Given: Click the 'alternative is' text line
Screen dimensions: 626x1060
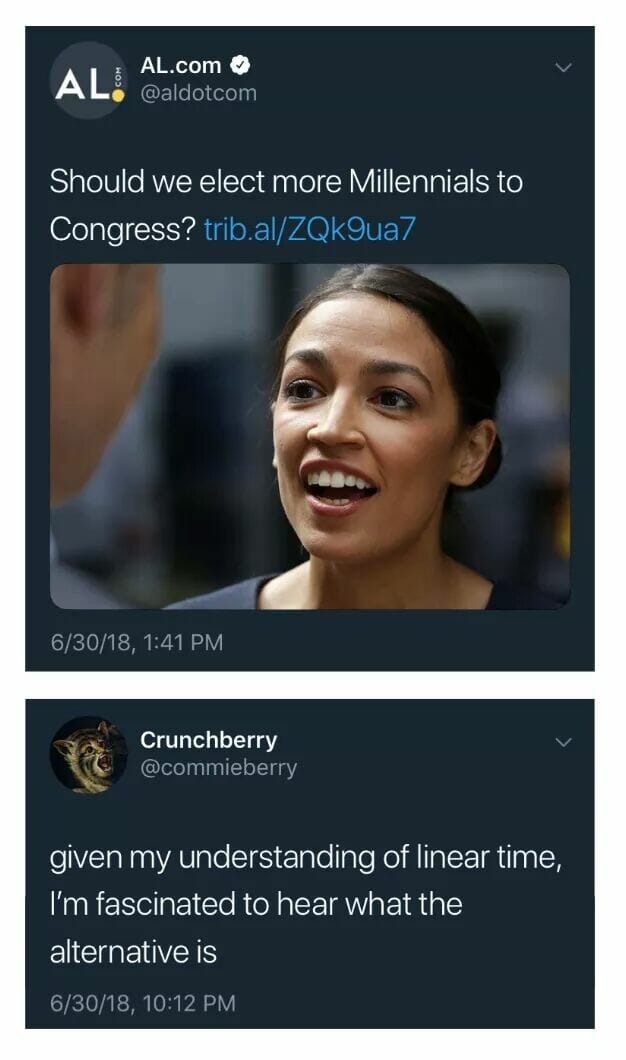Looking at the screenshot, I should coord(133,952).
